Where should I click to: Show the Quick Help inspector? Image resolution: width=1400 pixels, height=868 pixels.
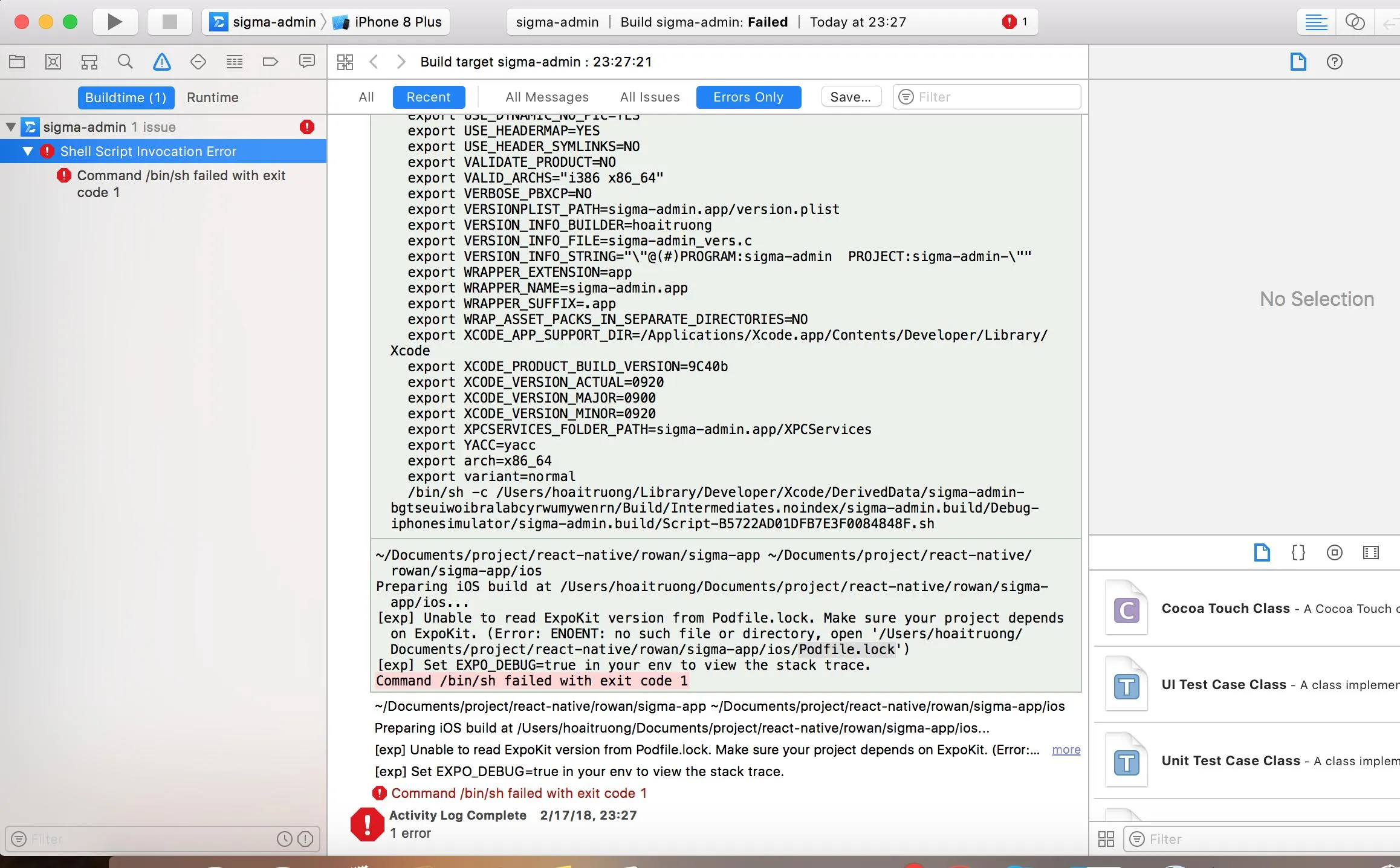pos(1334,62)
